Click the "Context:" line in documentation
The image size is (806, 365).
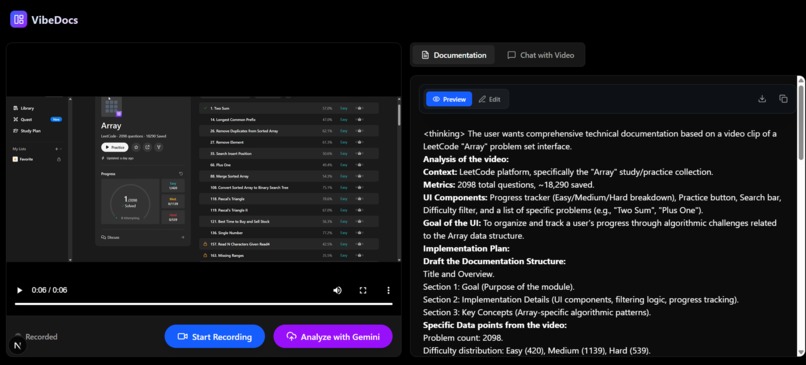pyautogui.click(x=567, y=172)
